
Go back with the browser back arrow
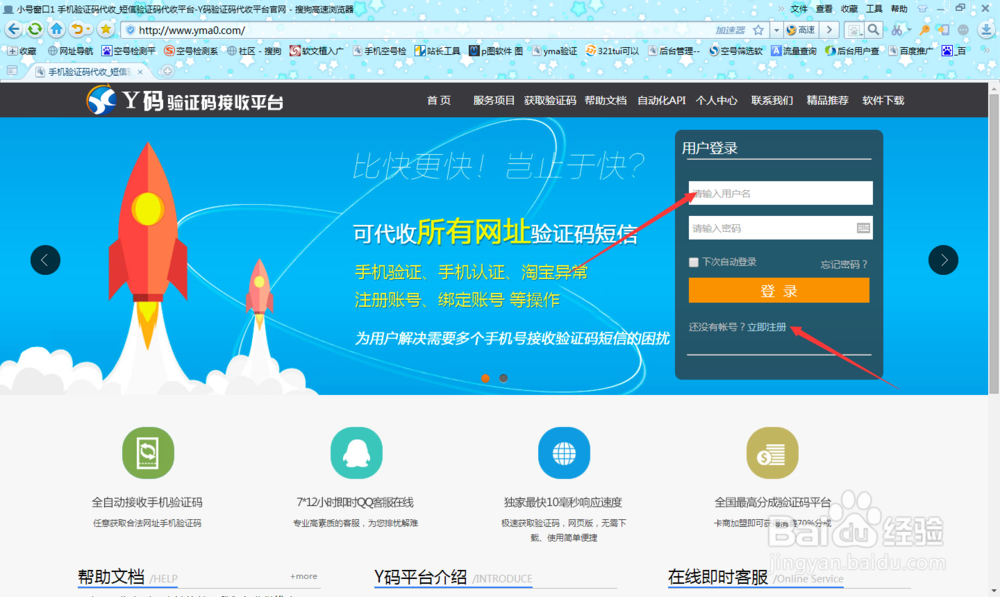pos(13,29)
